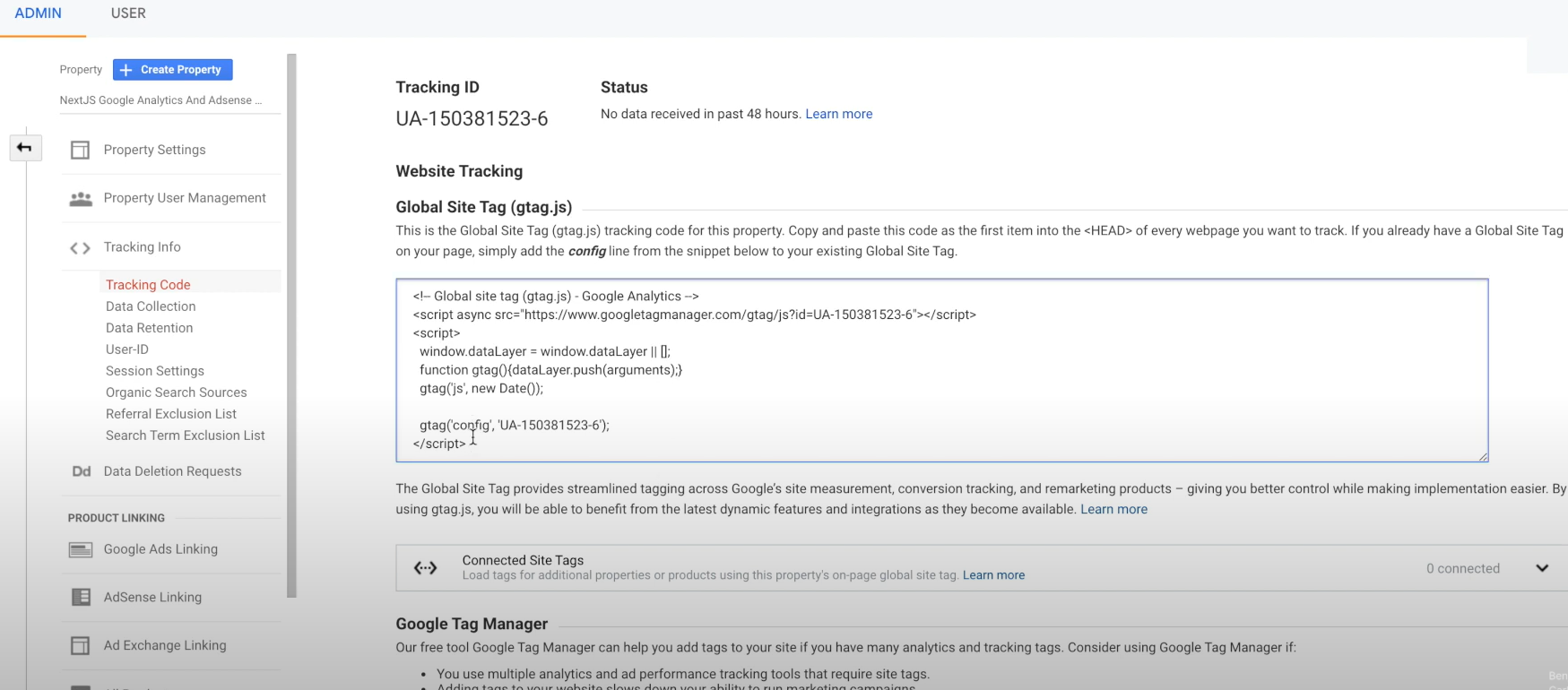The image size is (1568, 690).
Task: Click the Data Deletion Requests Dd icon
Action: pos(82,471)
